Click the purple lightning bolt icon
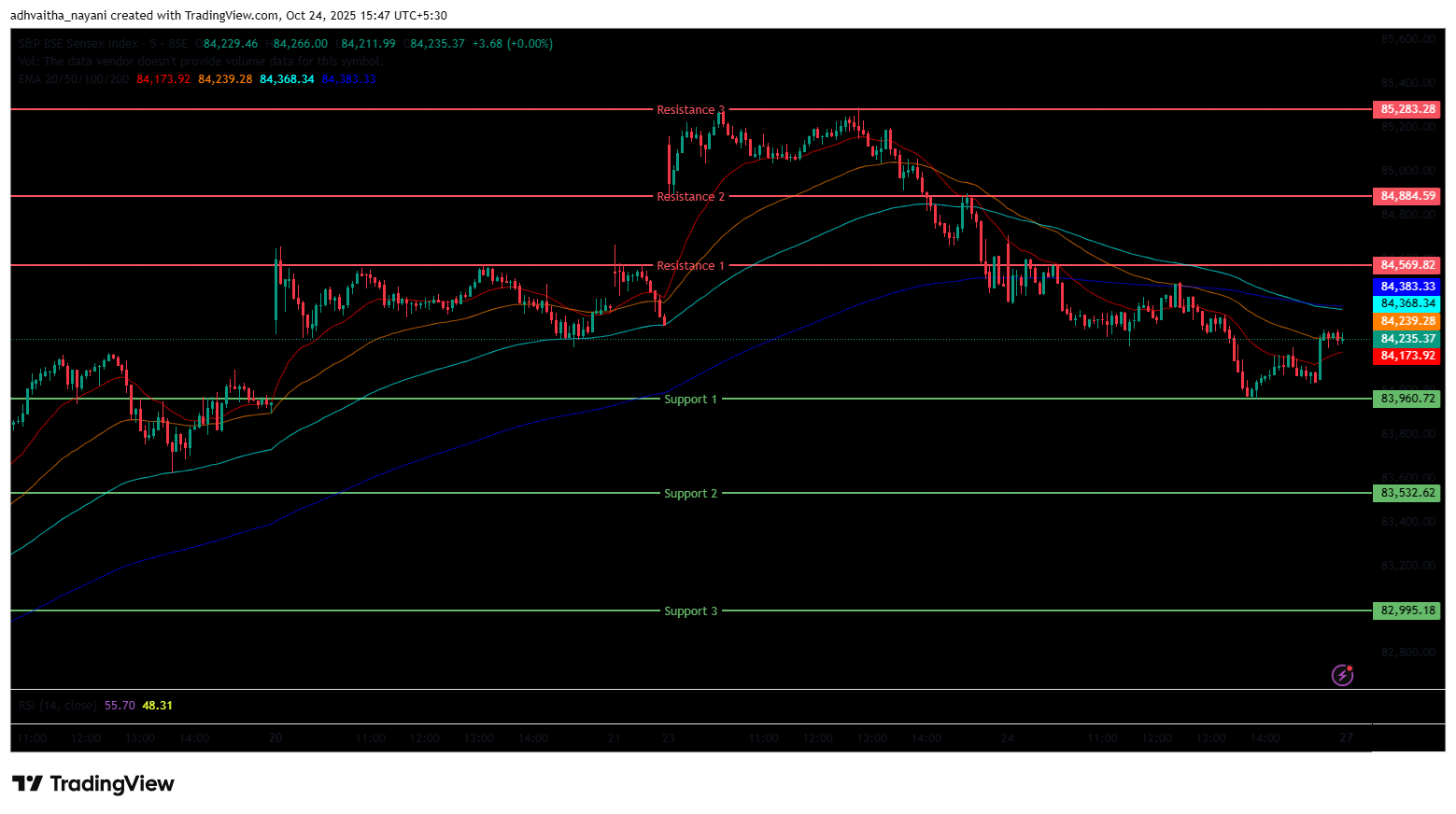The height and width of the screenshot is (814, 1456). 1342,674
